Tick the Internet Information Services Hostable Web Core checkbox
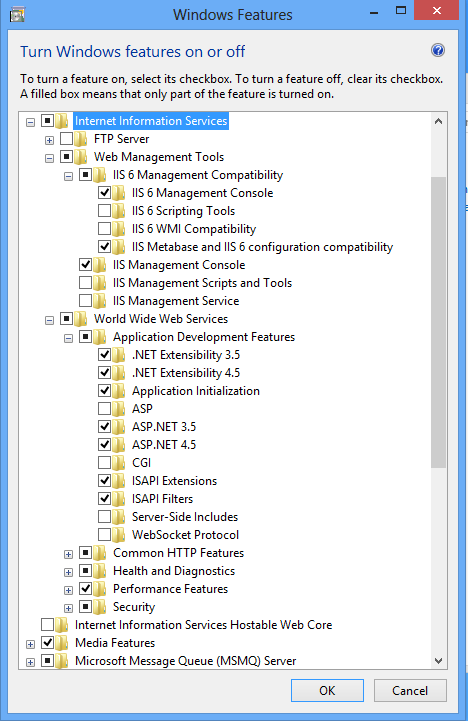Image resolution: width=468 pixels, height=721 pixels. pos(47,624)
